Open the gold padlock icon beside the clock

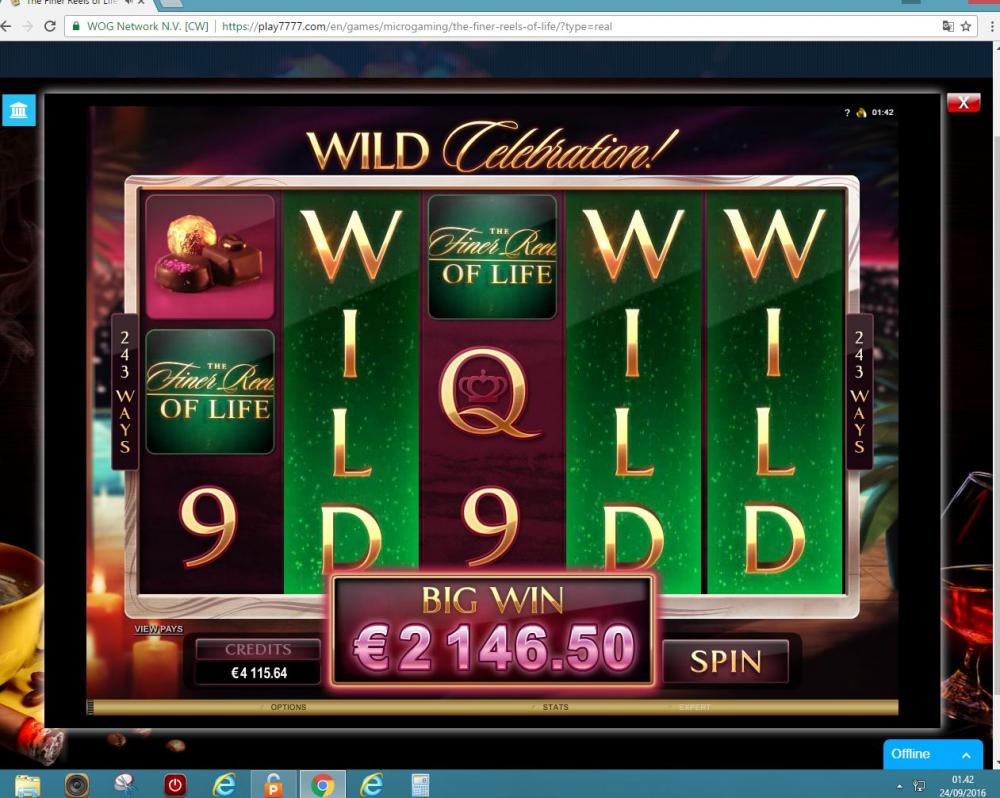(862, 112)
